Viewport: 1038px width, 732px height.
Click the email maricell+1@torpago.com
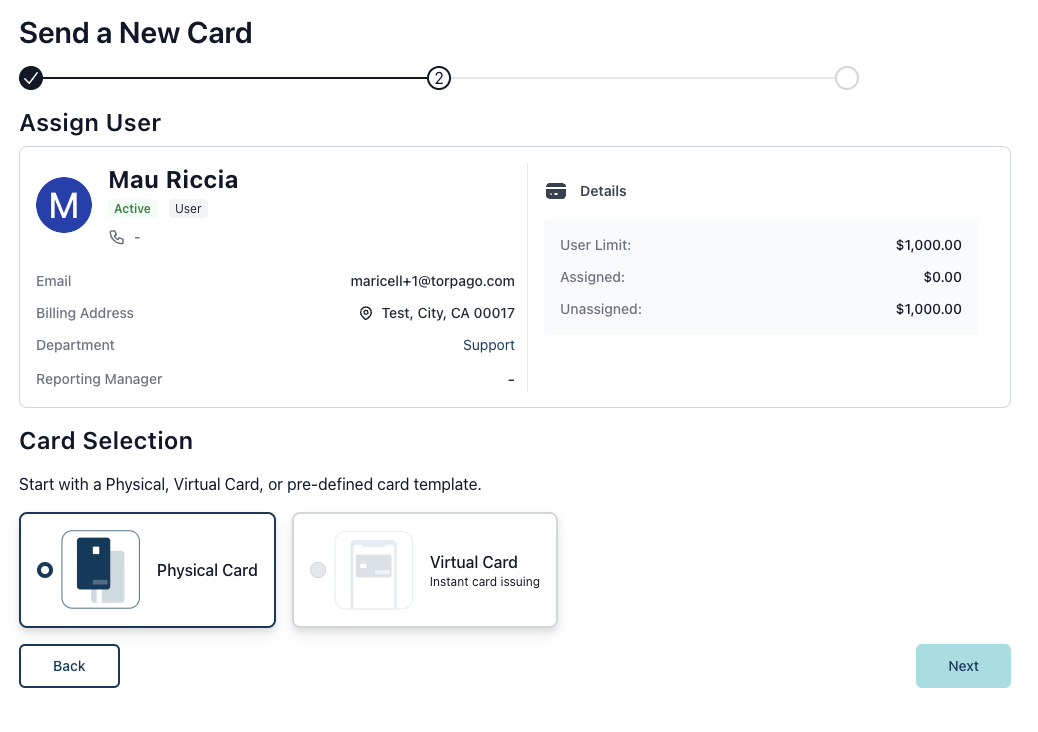432,281
